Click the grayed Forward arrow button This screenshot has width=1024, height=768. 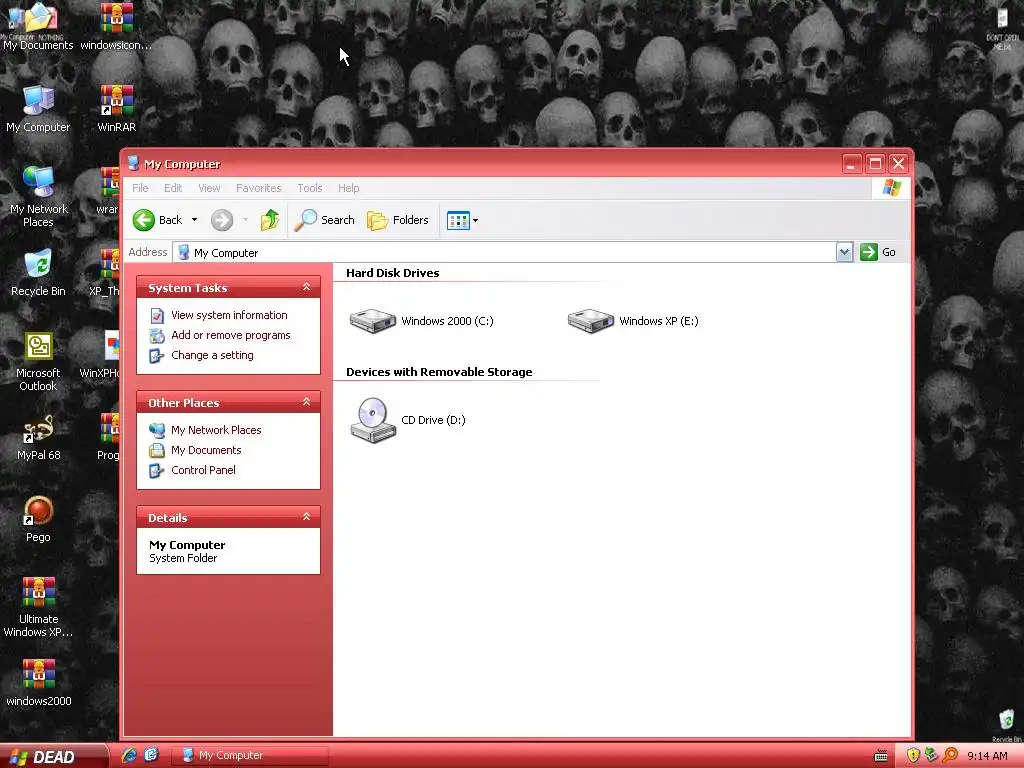[x=222, y=220]
